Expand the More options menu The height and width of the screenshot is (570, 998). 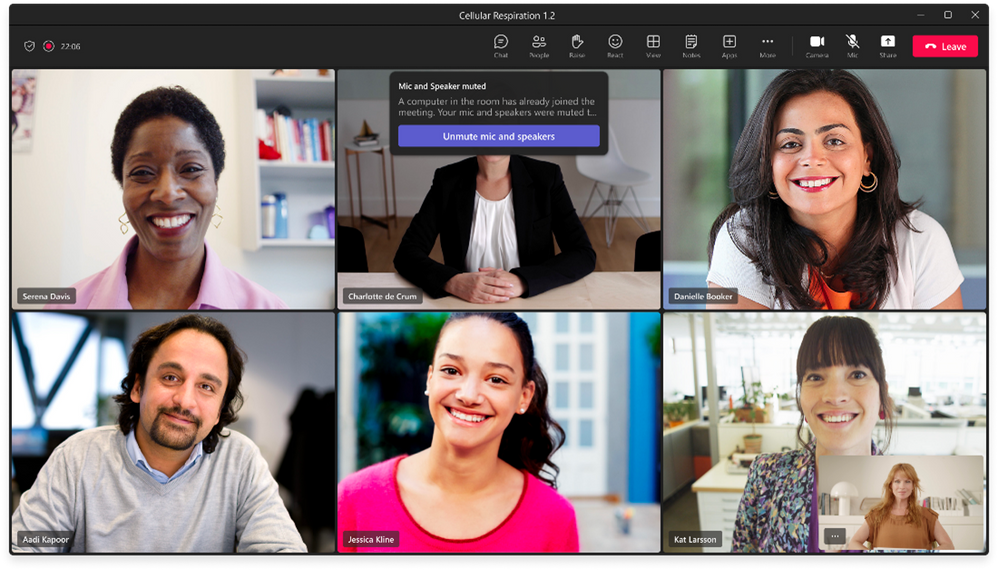[768, 46]
